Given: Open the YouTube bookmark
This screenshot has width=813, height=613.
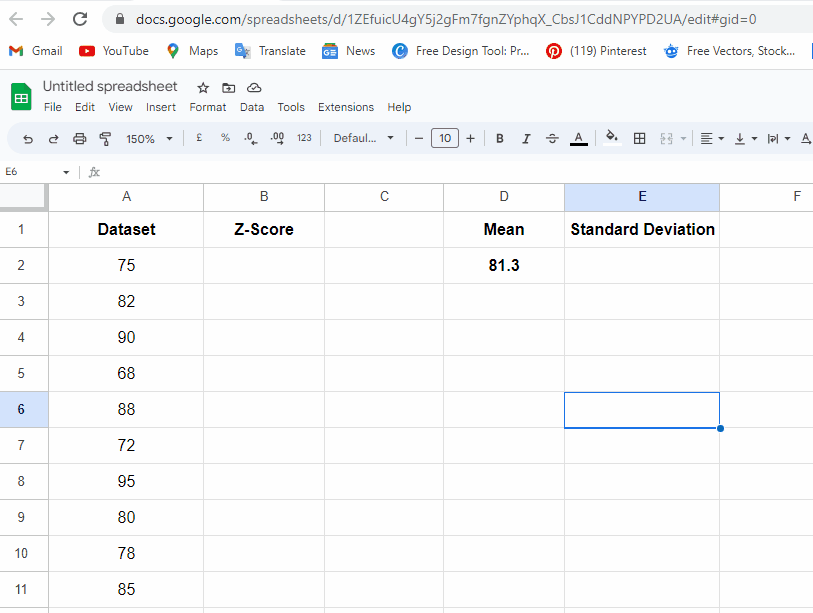Looking at the screenshot, I should tap(114, 51).
